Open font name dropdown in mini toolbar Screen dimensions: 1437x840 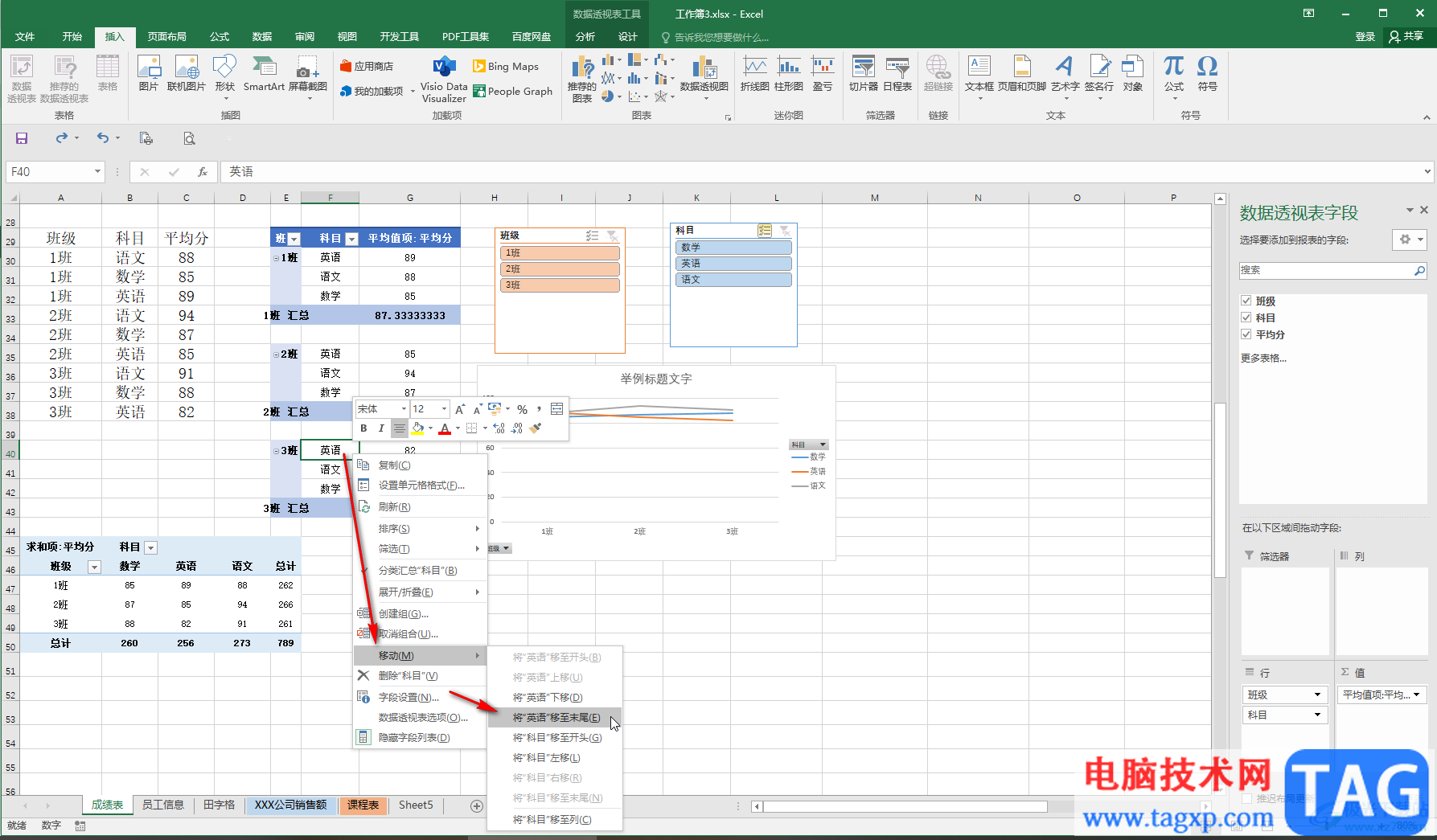click(404, 409)
